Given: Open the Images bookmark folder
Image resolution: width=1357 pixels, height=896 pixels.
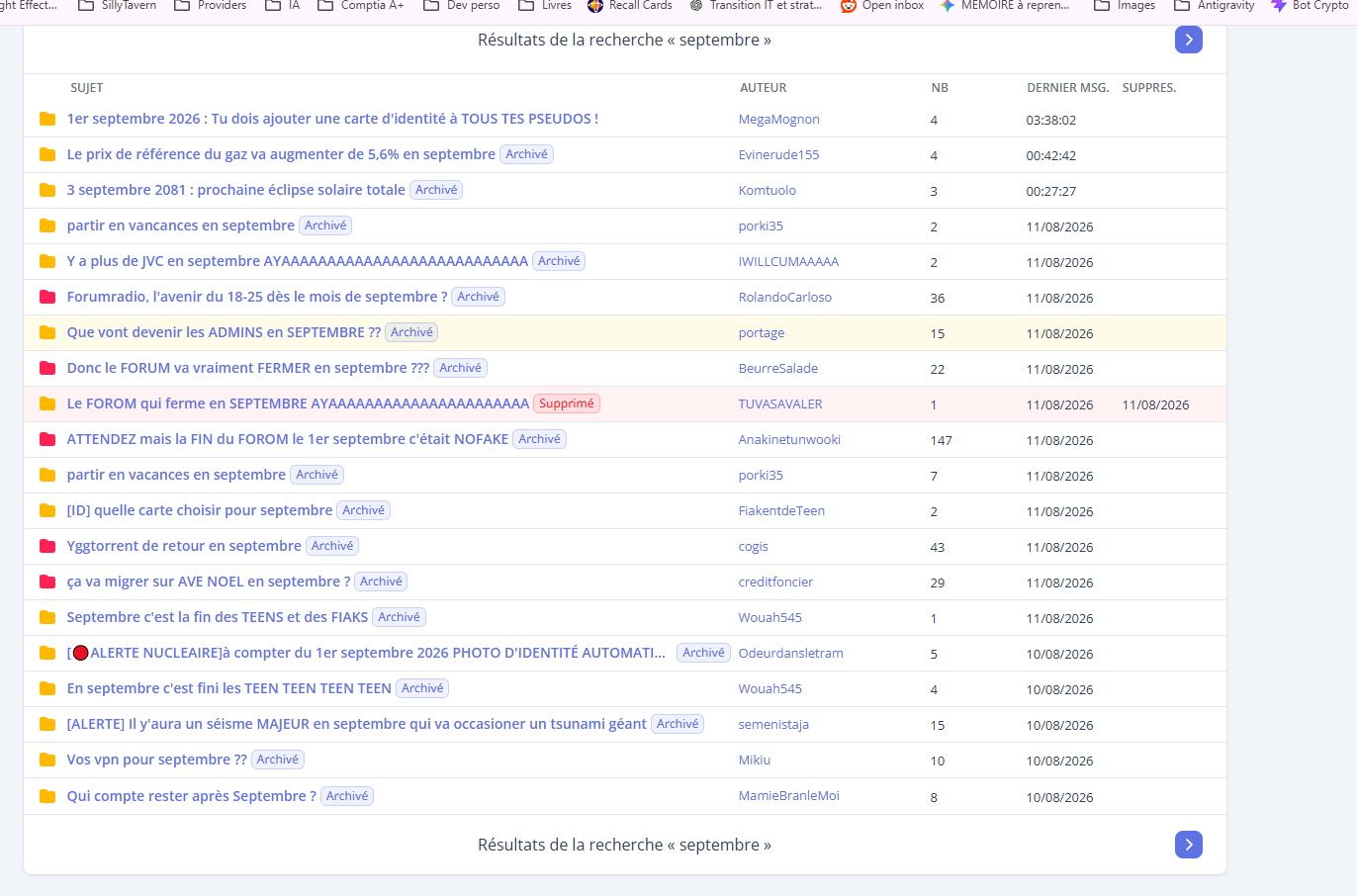Looking at the screenshot, I should coord(1125,5).
